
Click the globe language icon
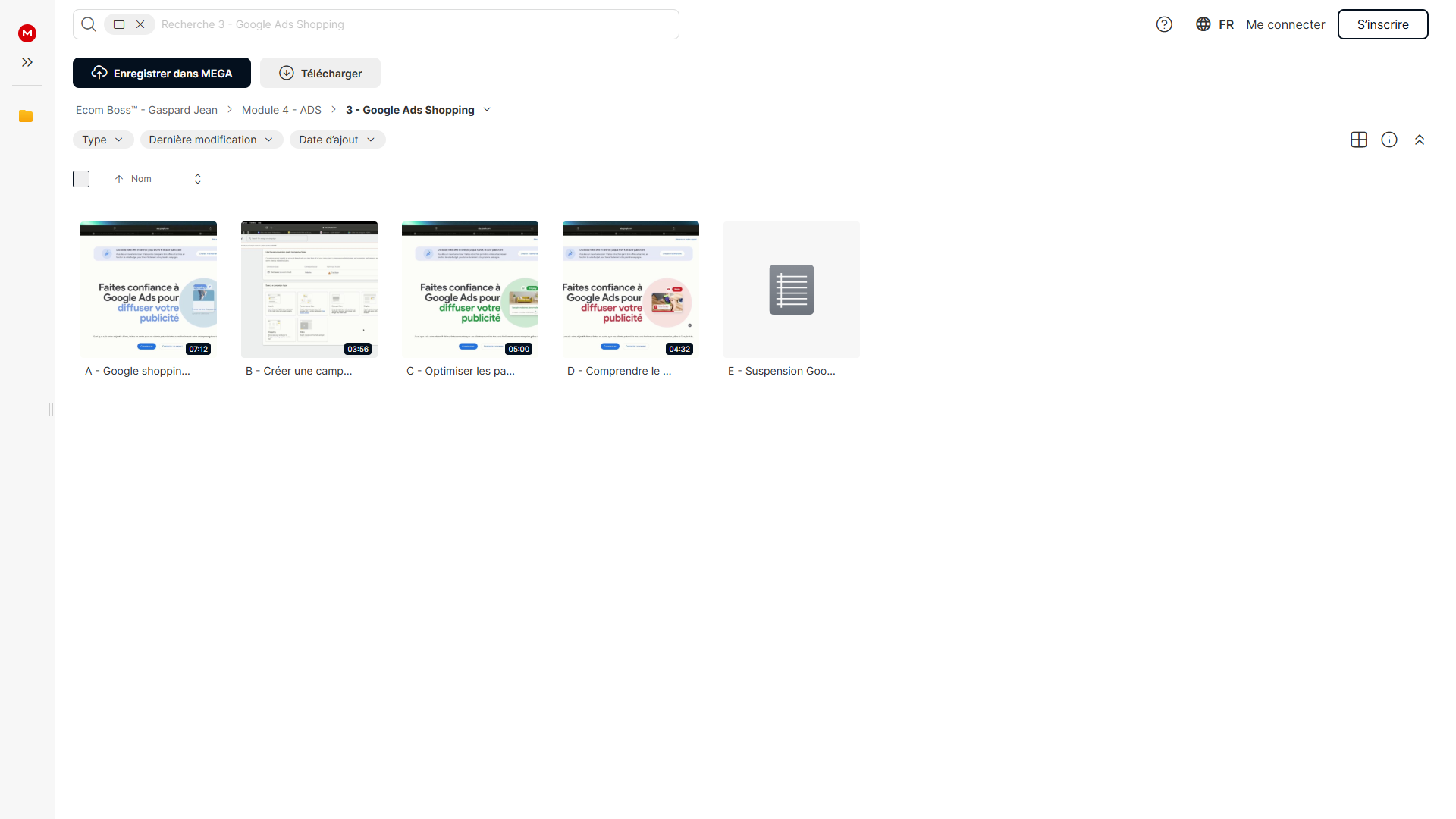[x=1203, y=24]
